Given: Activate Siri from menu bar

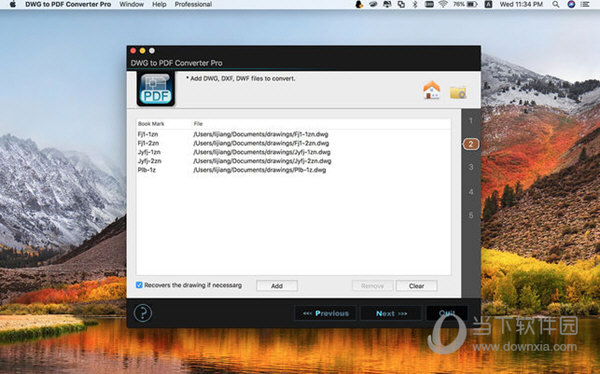Looking at the screenshot, I should click(x=571, y=4).
